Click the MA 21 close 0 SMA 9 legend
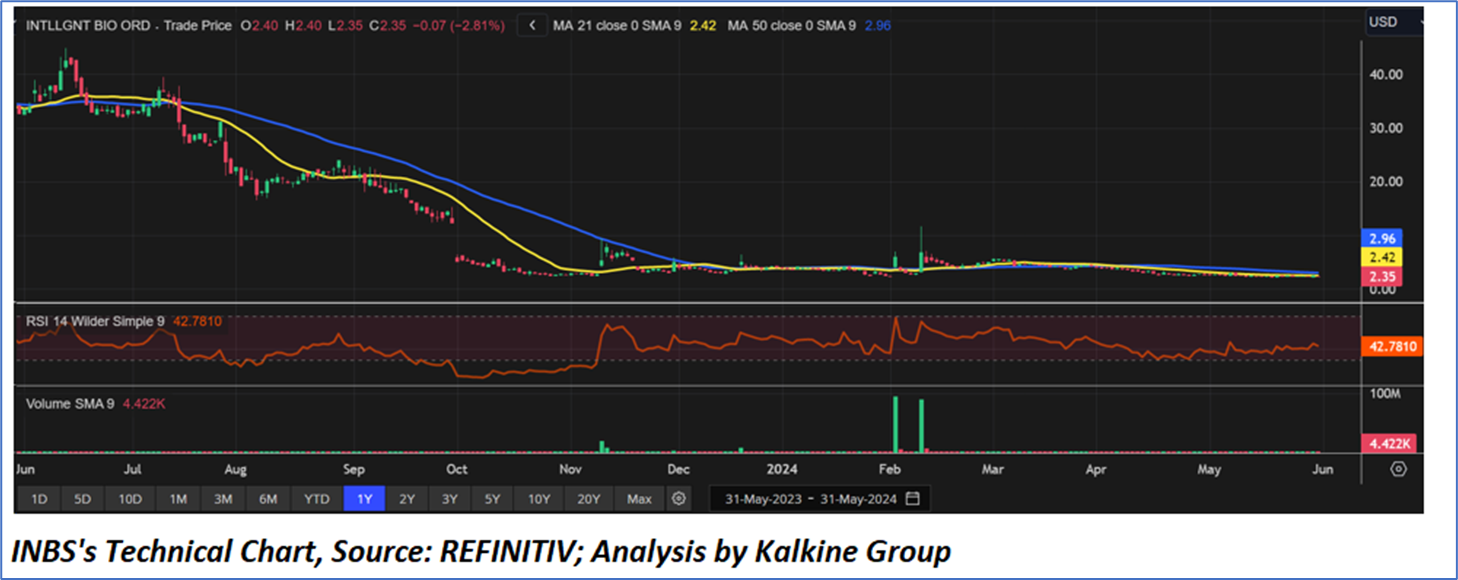 point(617,25)
